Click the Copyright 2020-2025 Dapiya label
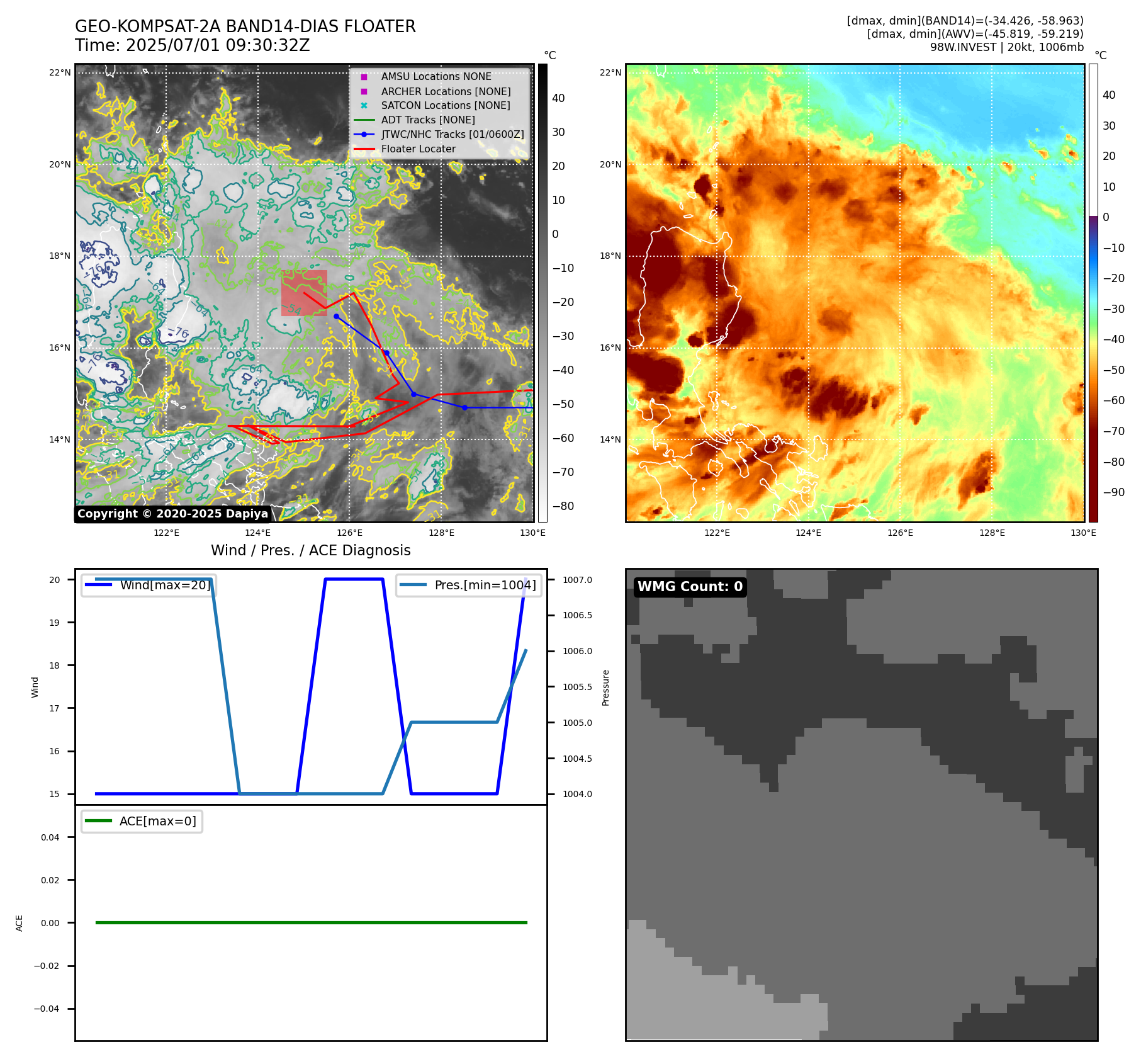Viewport: 1141px width, 1064px height. (173, 514)
